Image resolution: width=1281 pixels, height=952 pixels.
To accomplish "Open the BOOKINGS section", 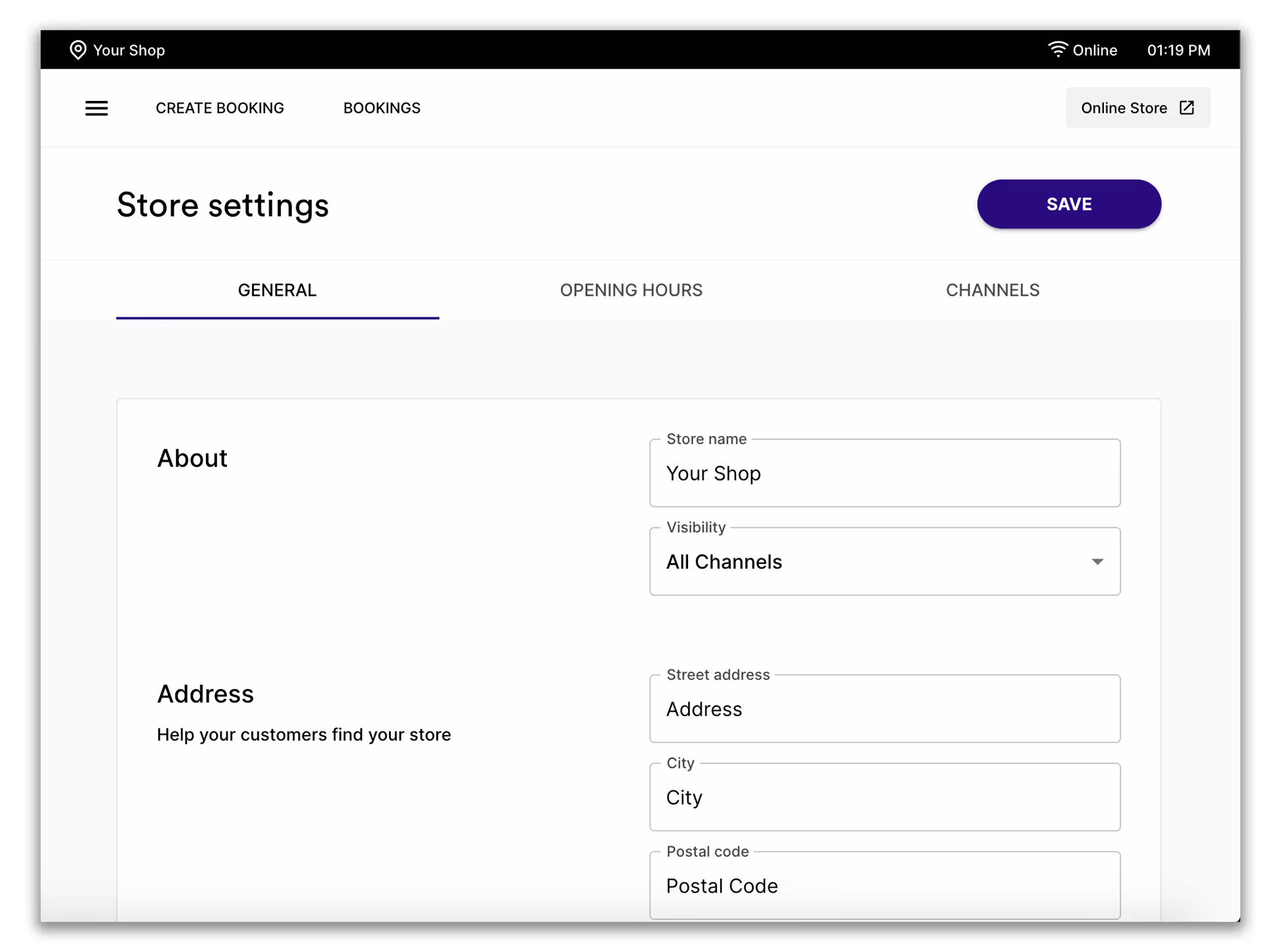I will (382, 108).
